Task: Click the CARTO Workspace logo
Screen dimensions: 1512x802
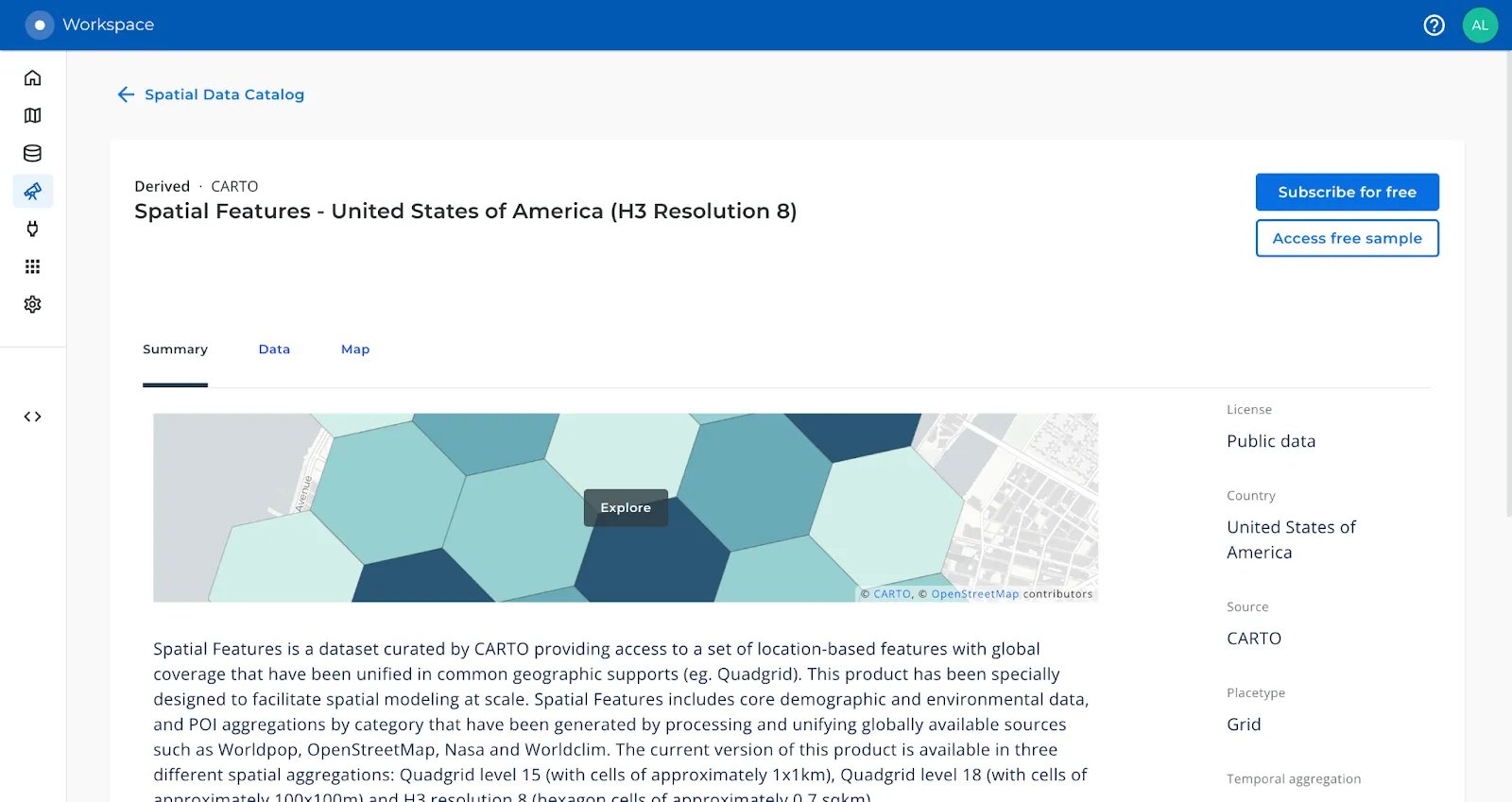Action: pos(40,26)
